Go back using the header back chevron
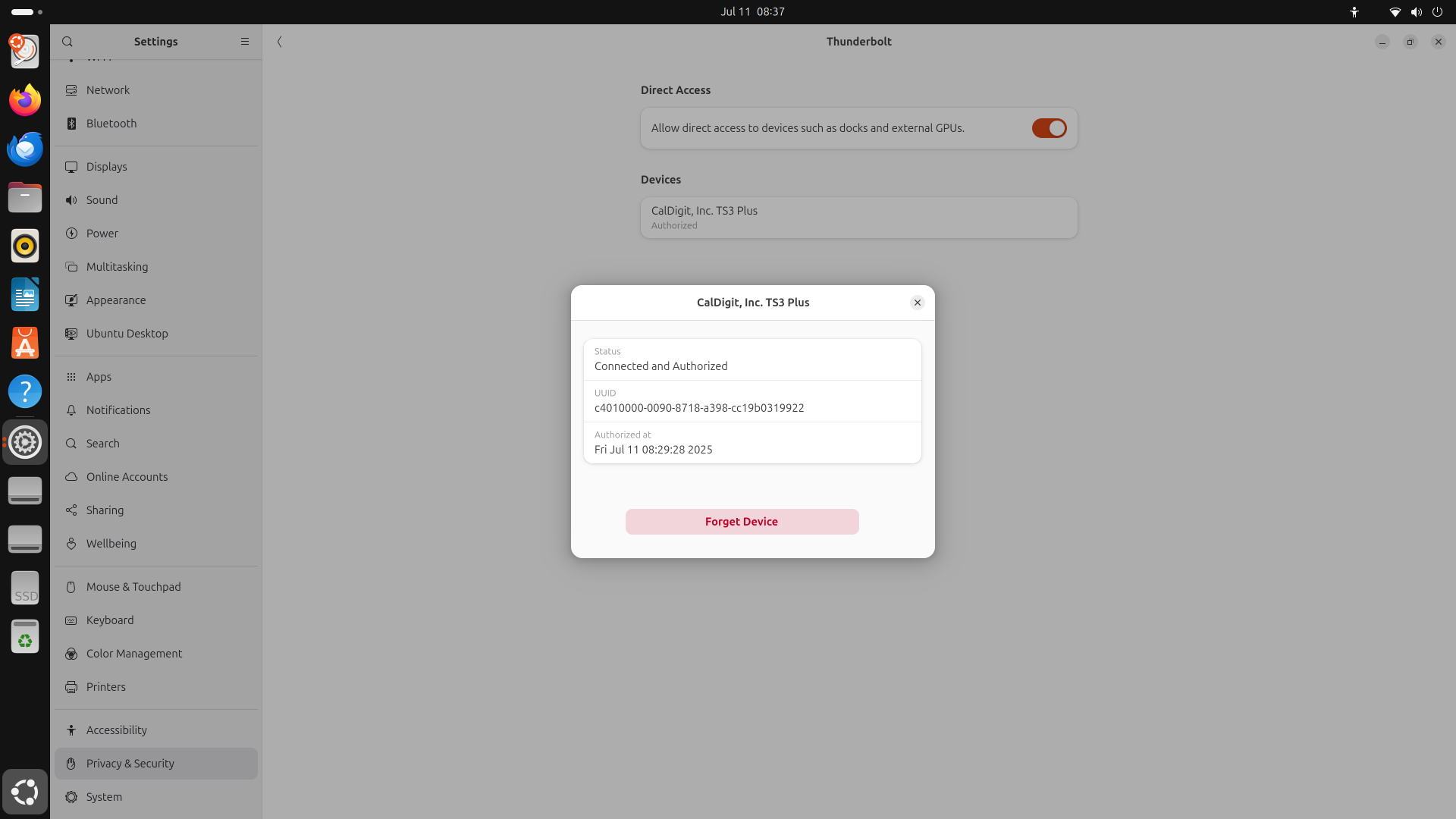The height and width of the screenshot is (819, 1456). click(x=280, y=42)
